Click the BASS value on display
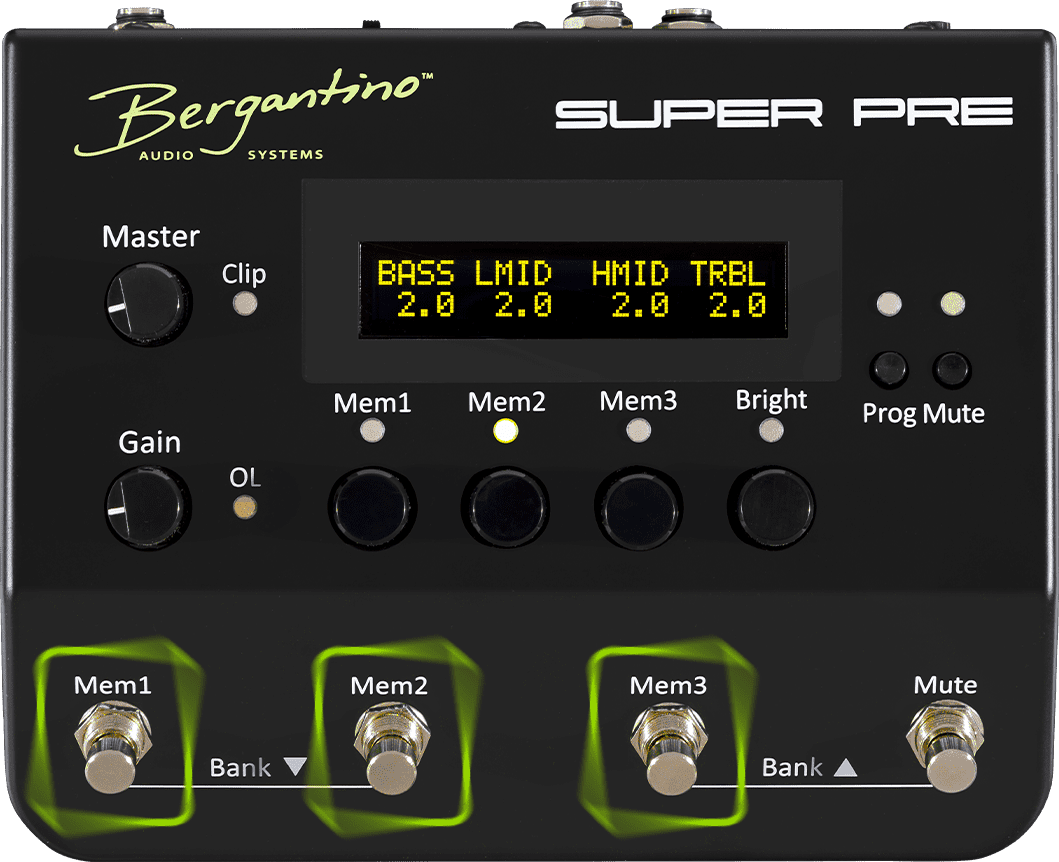 pyautogui.click(x=425, y=305)
